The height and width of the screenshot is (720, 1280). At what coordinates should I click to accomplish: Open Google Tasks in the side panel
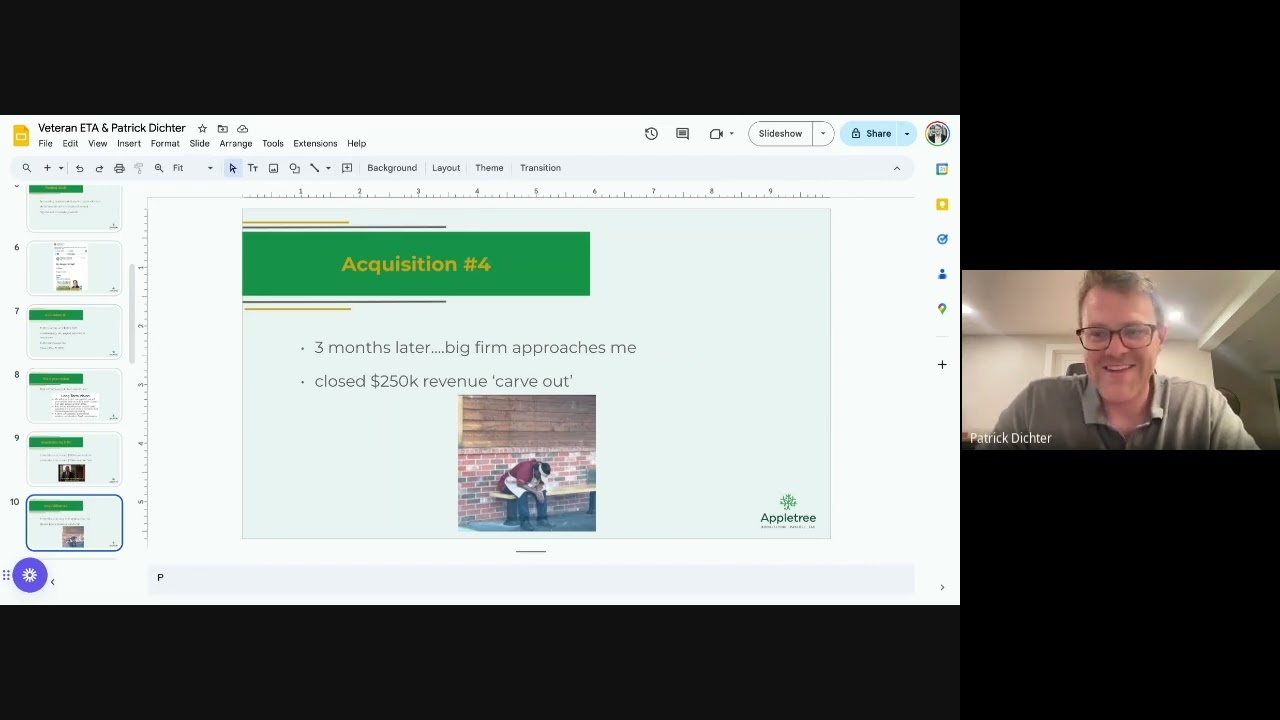pyautogui.click(x=942, y=239)
